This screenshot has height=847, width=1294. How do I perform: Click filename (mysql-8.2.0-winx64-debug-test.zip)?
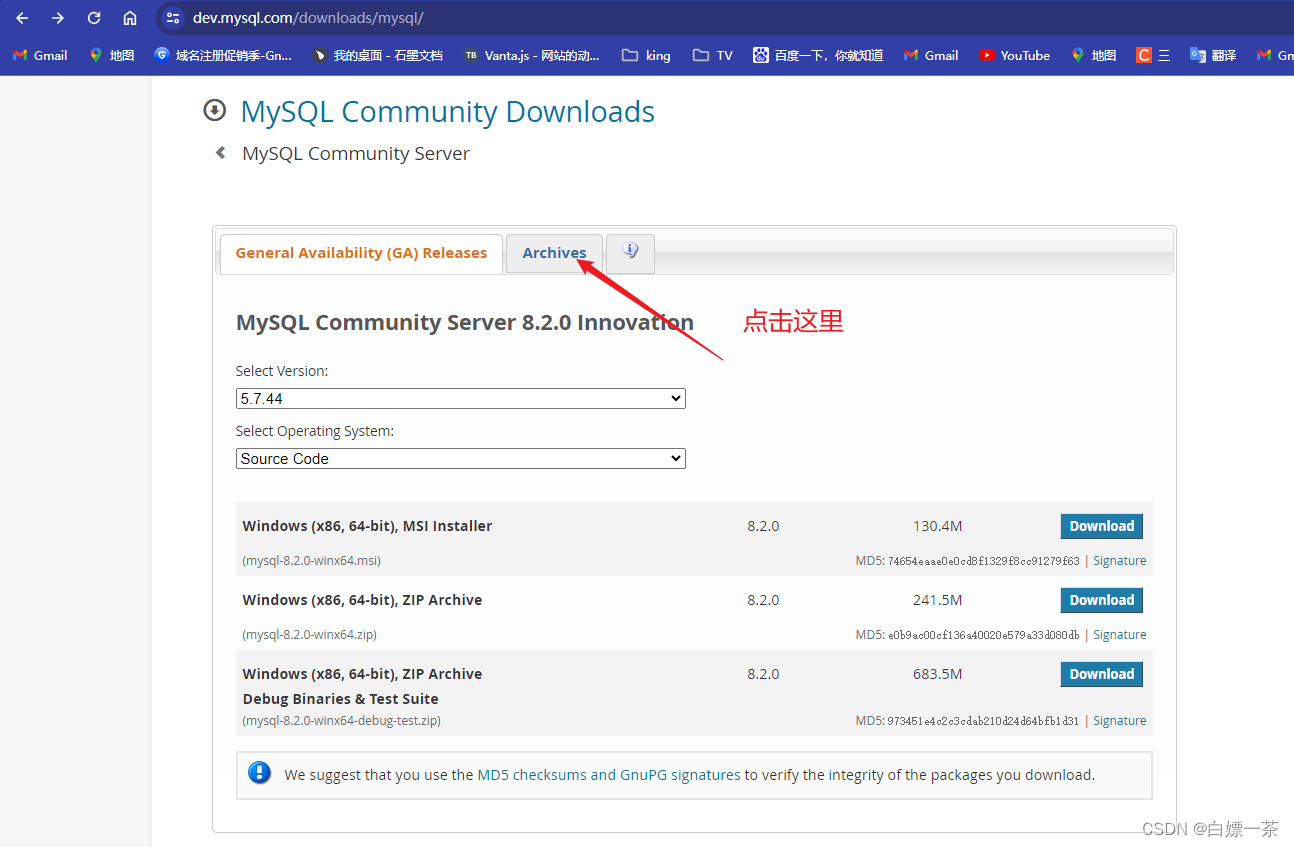(x=341, y=721)
